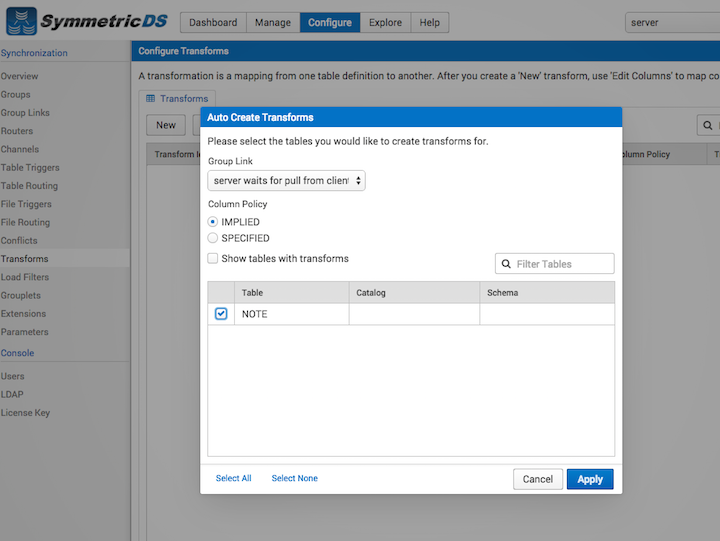Open Users in the sidebar
The image size is (720, 541).
tap(12, 376)
